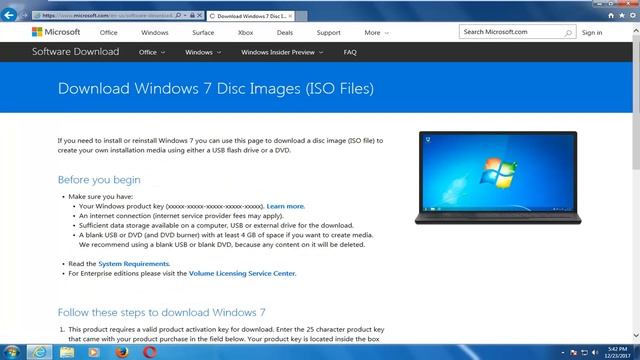
Task: Show hidden system tray icons arrow
Action: point(563,353)
